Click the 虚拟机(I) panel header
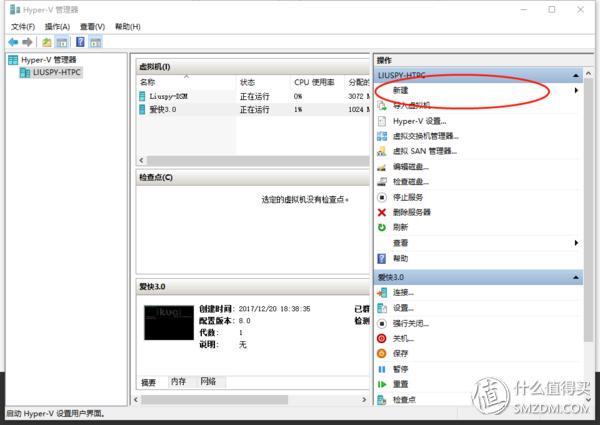 pos(253,67)
